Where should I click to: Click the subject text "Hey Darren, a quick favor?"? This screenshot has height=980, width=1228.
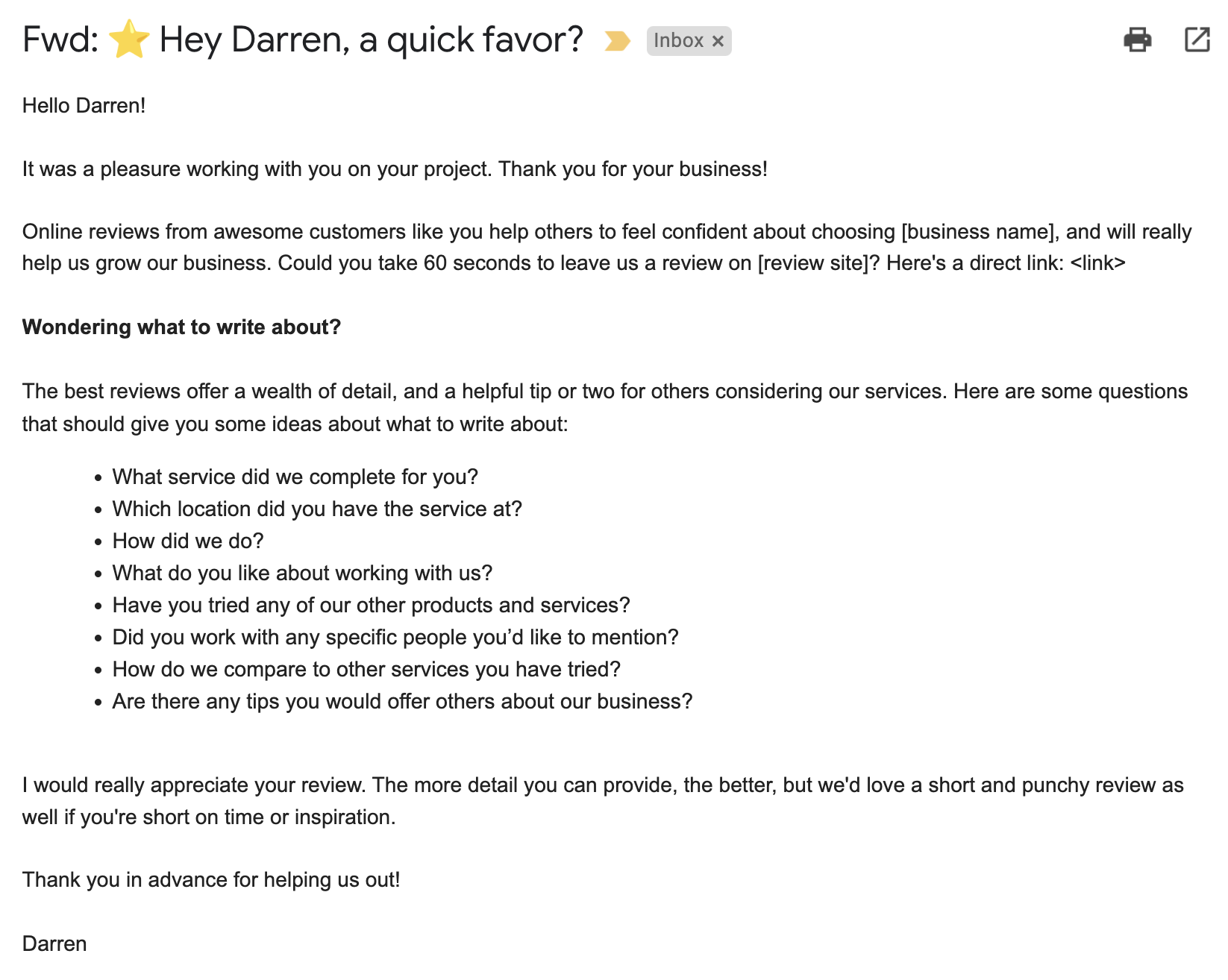[x=371, y=40]
